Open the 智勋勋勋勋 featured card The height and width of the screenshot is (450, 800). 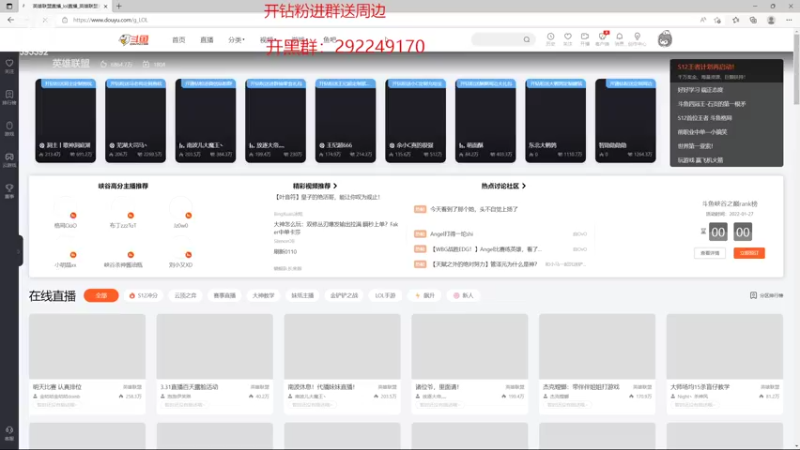(626, 121)
